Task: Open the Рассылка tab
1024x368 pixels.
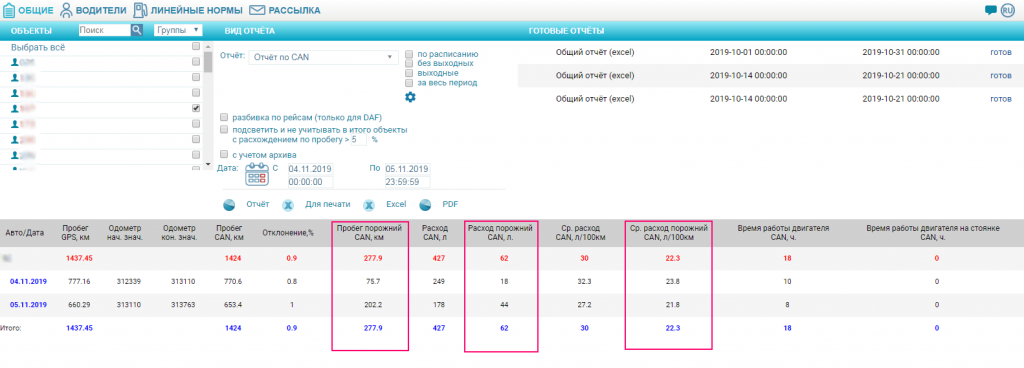Action: tap(285, 10)
